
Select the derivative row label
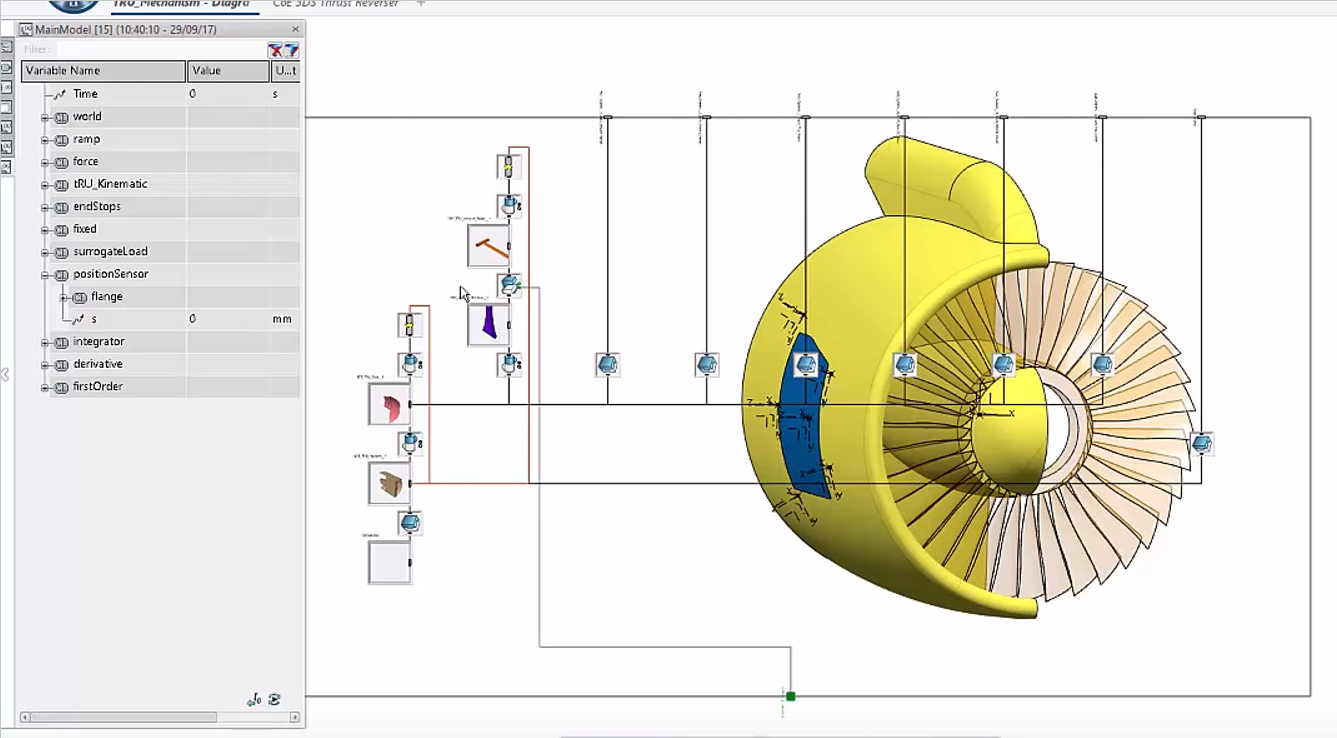(97, 364)
